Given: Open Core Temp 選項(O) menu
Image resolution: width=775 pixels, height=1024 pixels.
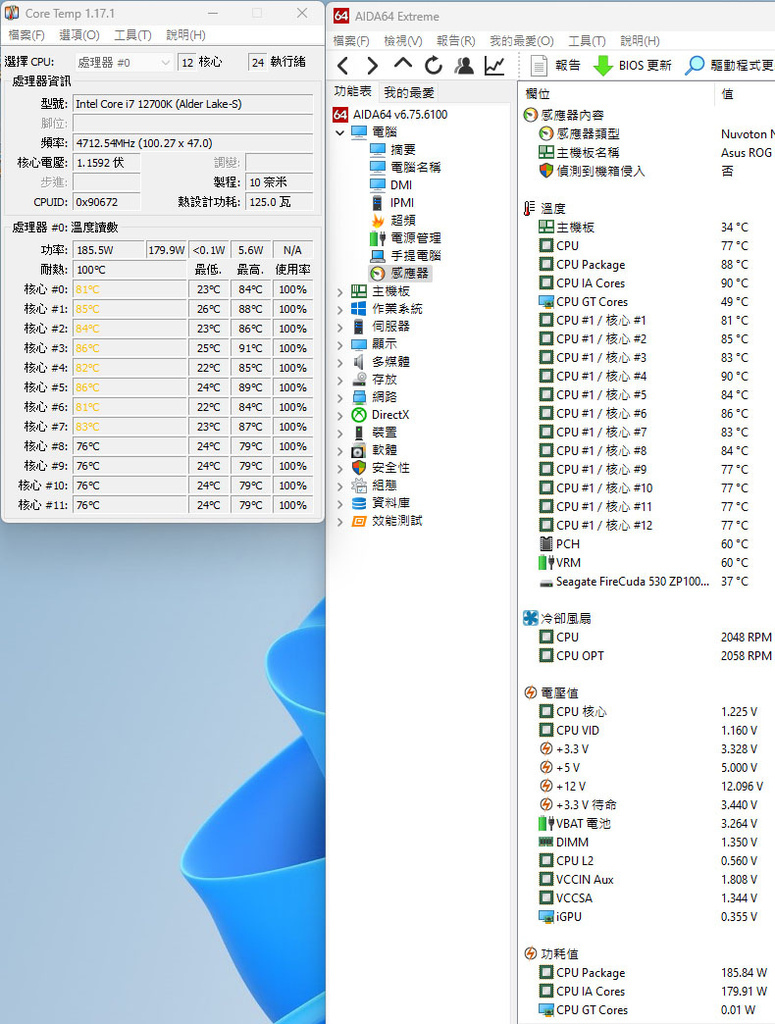Looking at the screenshot, I should [80, 35].
